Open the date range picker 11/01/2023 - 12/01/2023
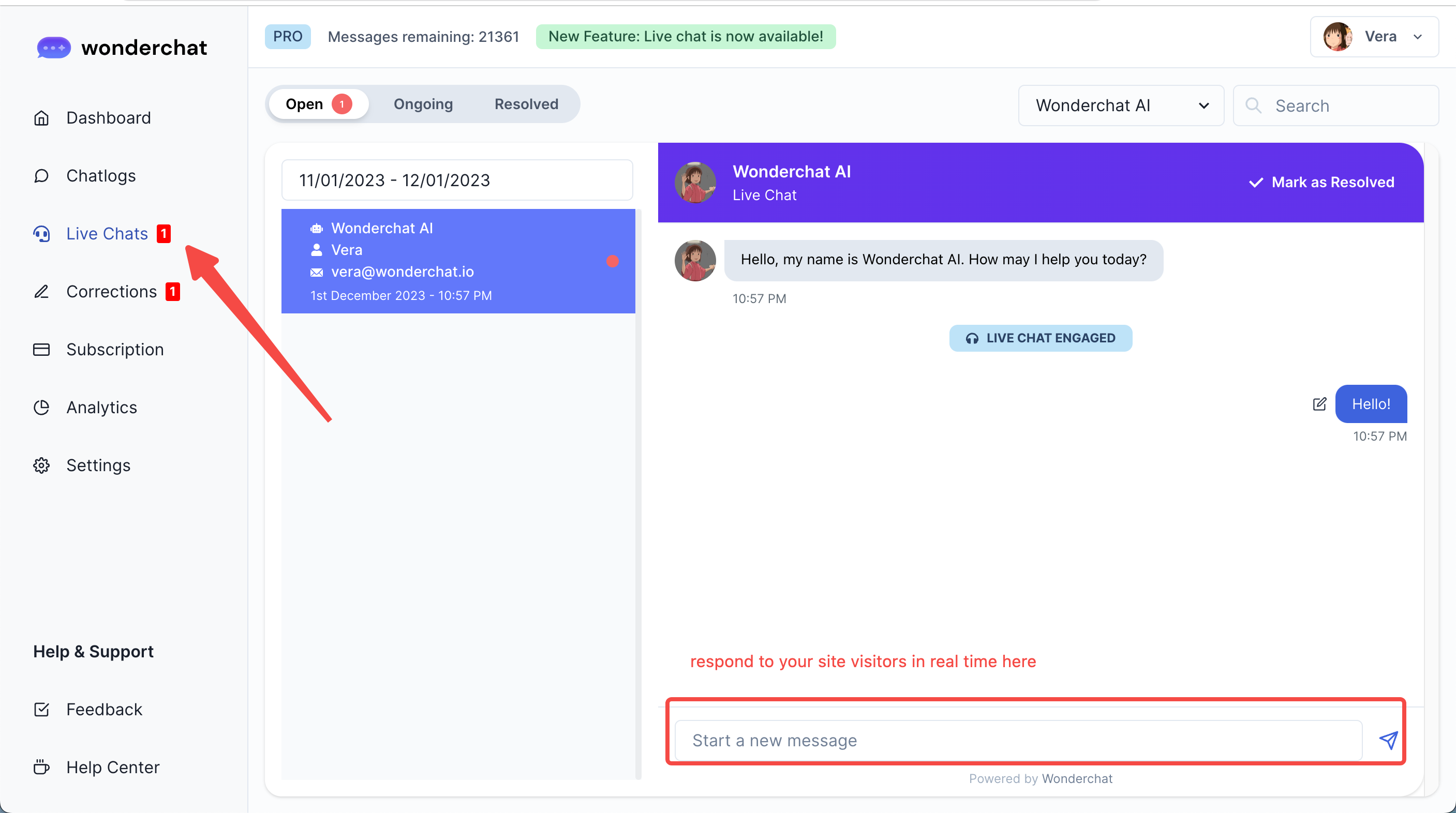1456x813 pixels. tap(457, 180)
